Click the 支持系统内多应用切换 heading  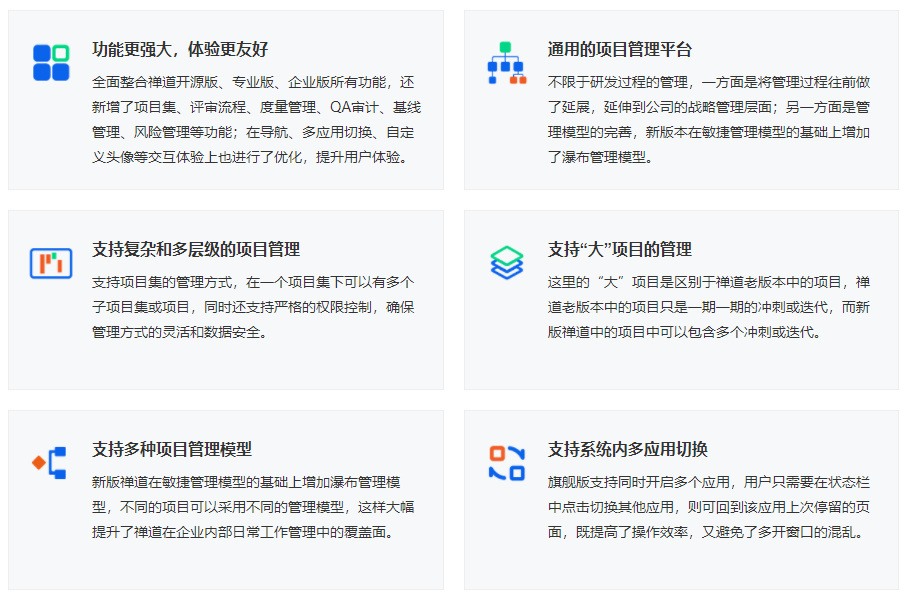[x=628, y=449]
